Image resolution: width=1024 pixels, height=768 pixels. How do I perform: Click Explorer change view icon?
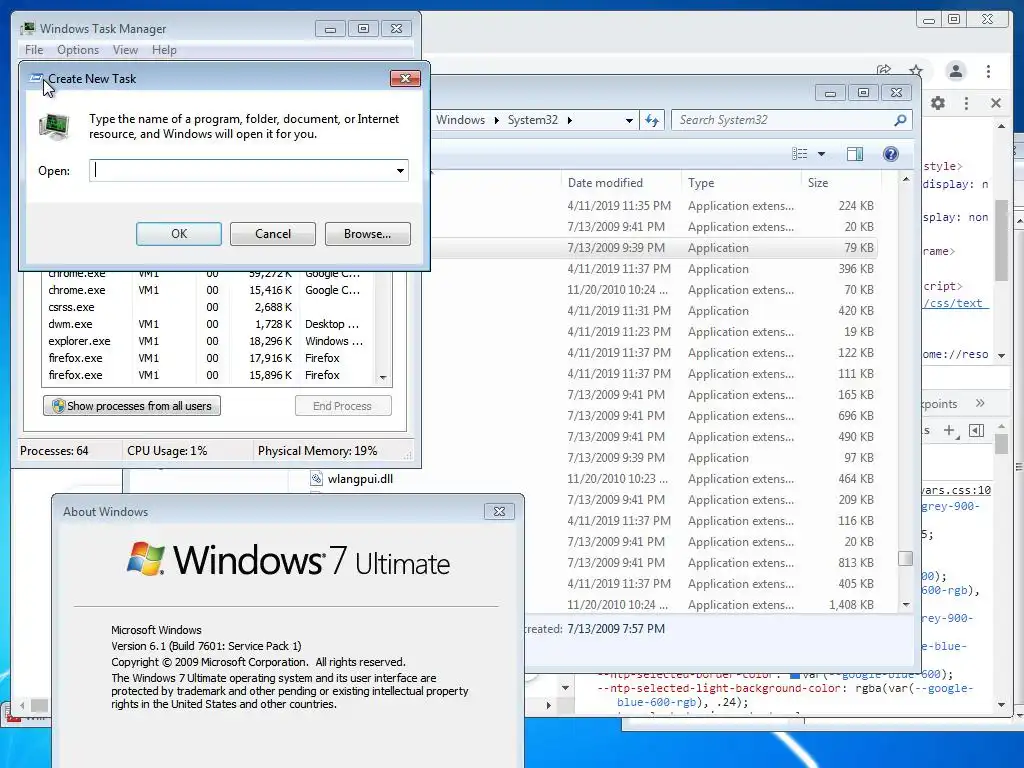tap(799, 153)
